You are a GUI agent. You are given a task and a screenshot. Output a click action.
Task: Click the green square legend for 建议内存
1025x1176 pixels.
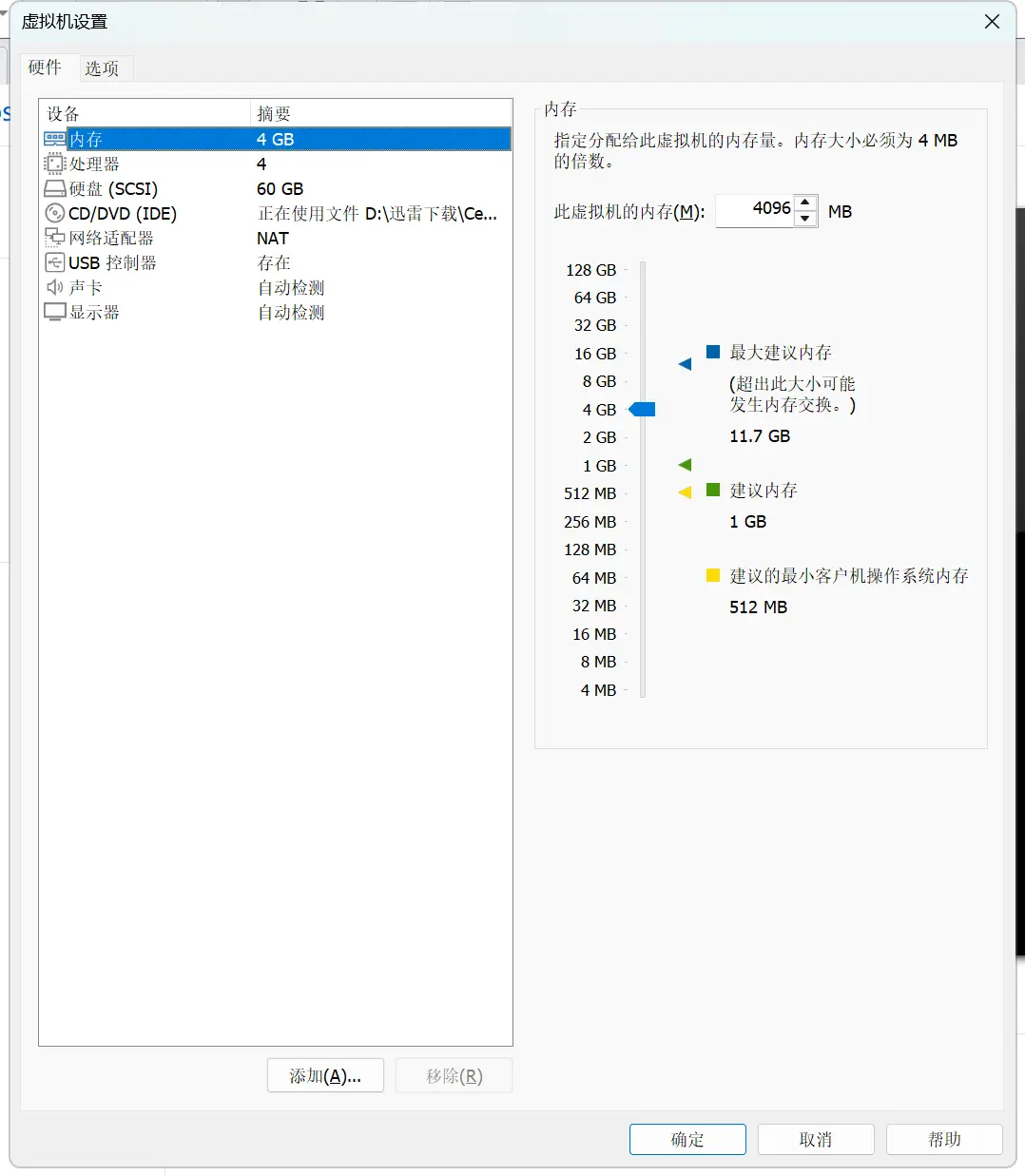click(713, 490)
